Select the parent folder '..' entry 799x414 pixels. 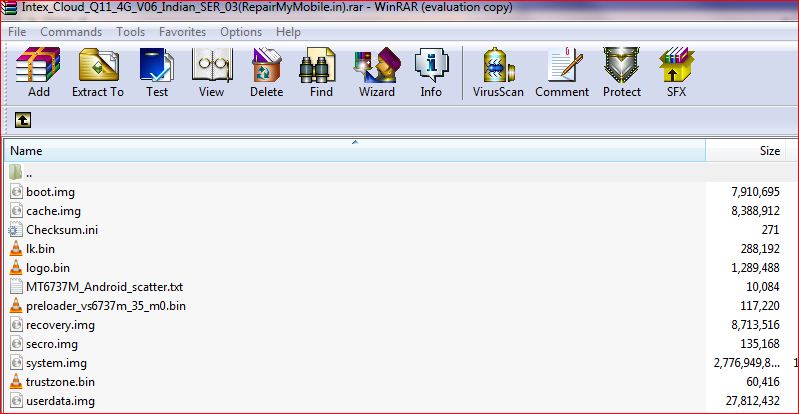(x=30, y=172)
